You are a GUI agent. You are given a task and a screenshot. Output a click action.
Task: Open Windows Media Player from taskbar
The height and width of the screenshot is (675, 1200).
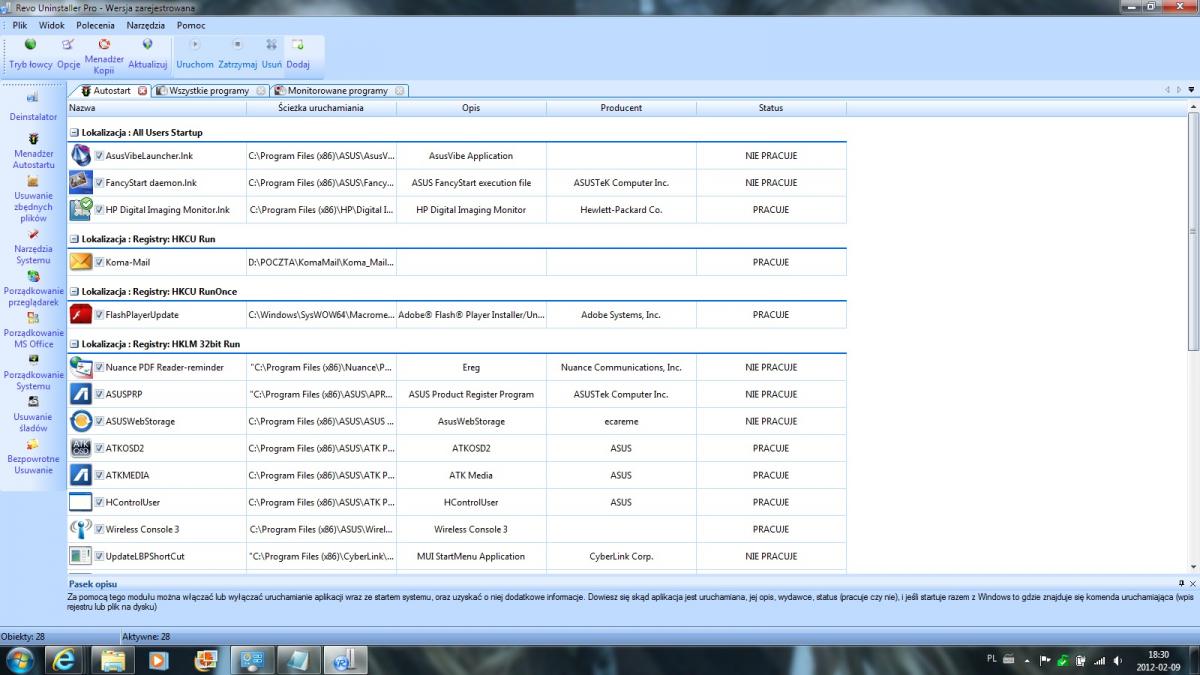coord(158,659)
